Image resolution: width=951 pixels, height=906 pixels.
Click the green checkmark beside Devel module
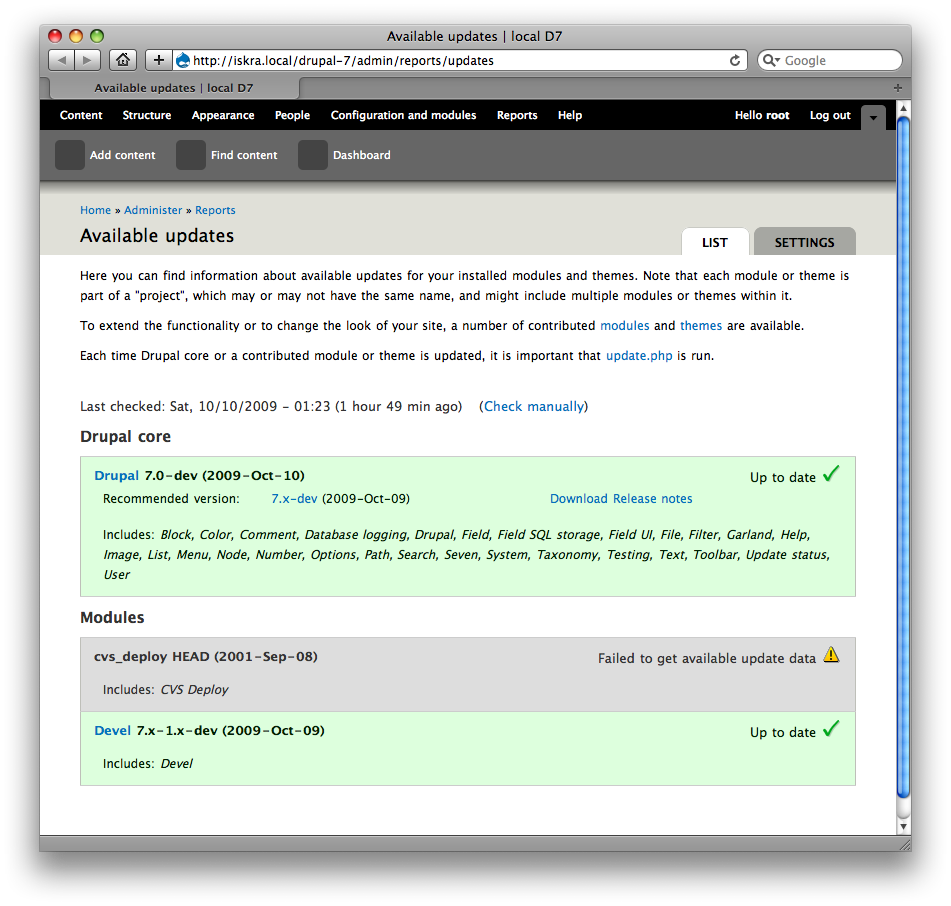[830, 729]
